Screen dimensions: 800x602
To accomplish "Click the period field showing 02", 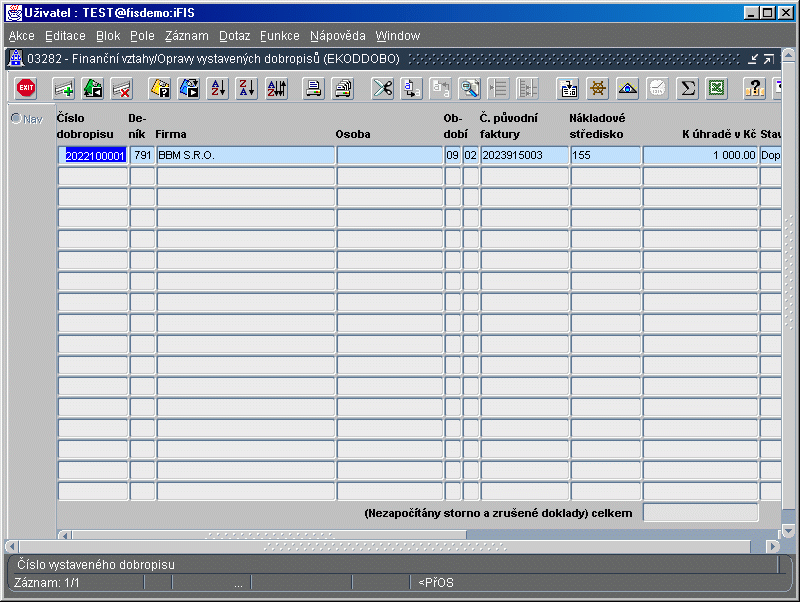I will pos(470,155).
